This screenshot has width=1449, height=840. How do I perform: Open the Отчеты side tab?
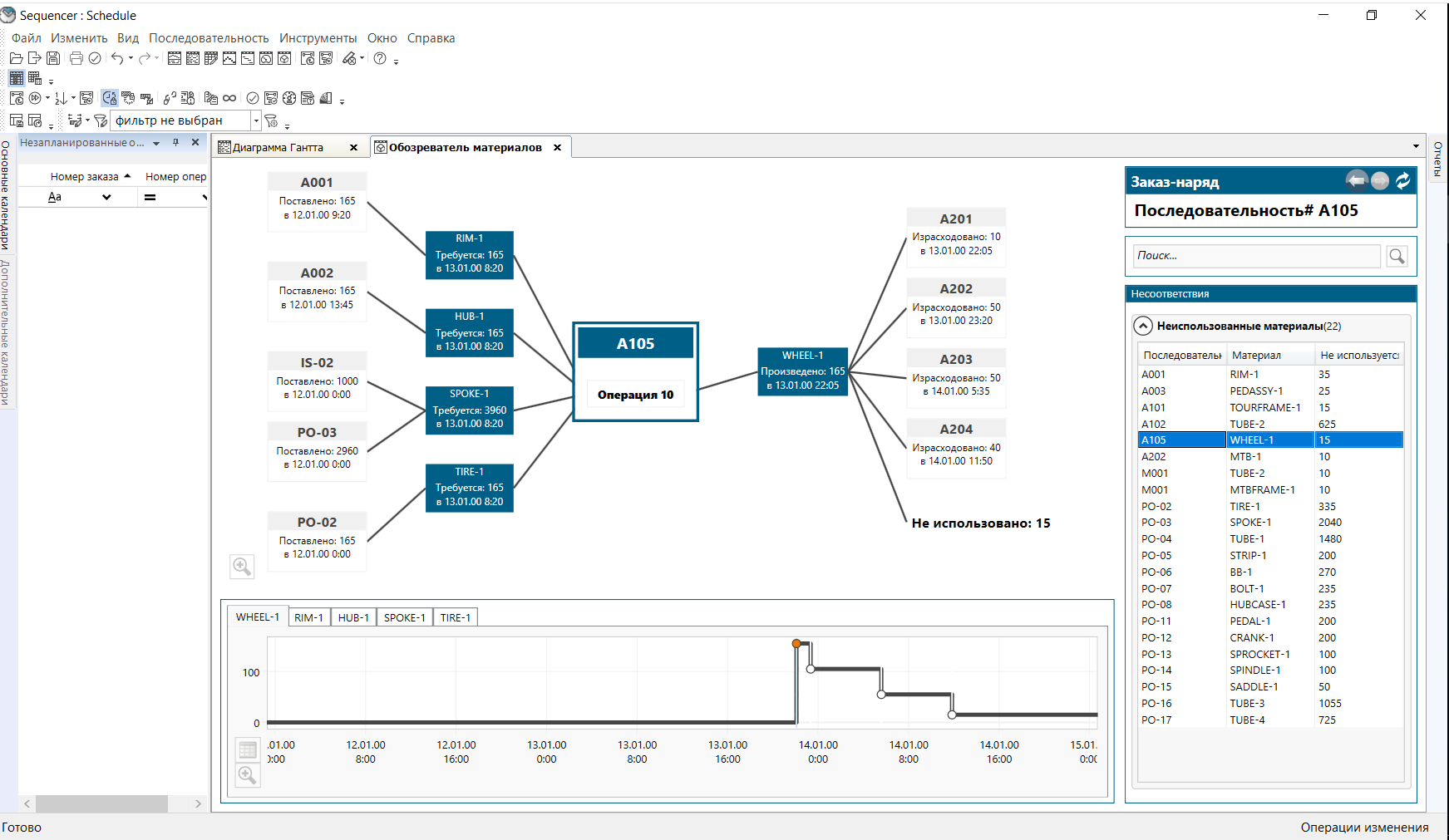(x=1438, y=158)
